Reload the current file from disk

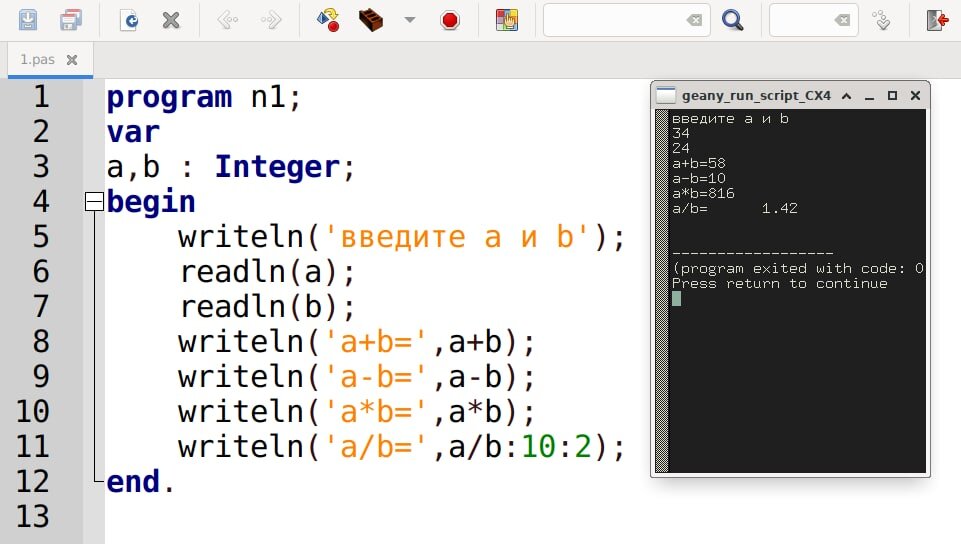pos(129,20)
